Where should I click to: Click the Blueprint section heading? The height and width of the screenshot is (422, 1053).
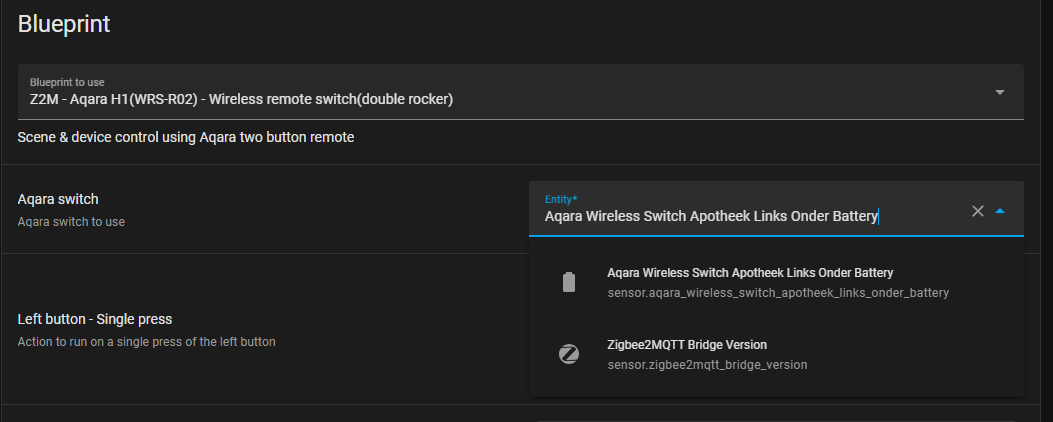click(x=64, y=24)
